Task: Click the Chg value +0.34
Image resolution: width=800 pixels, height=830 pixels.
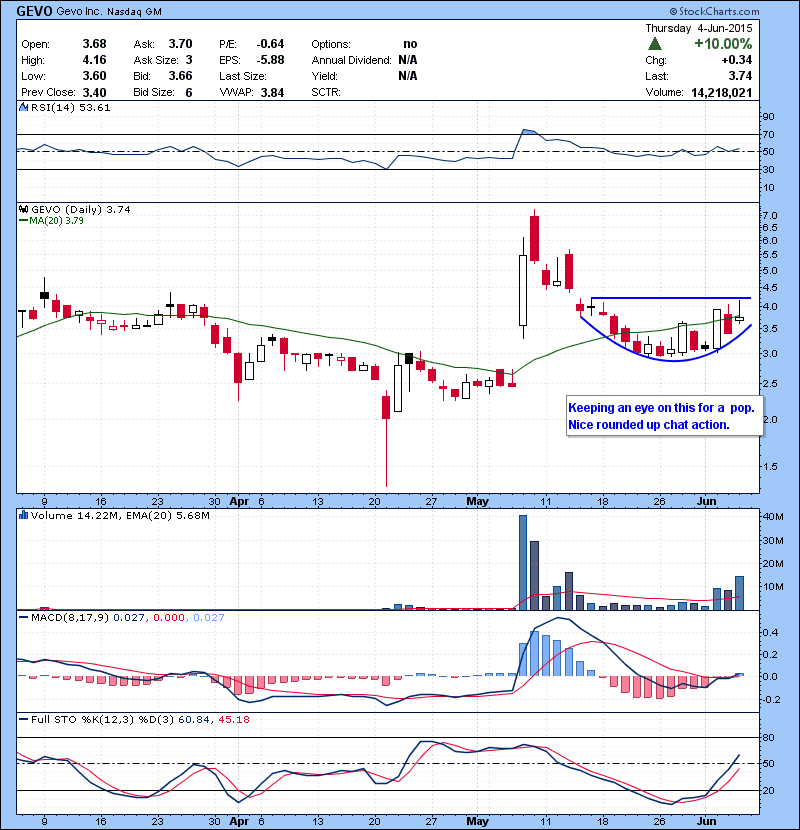Action: coord(736,60)
